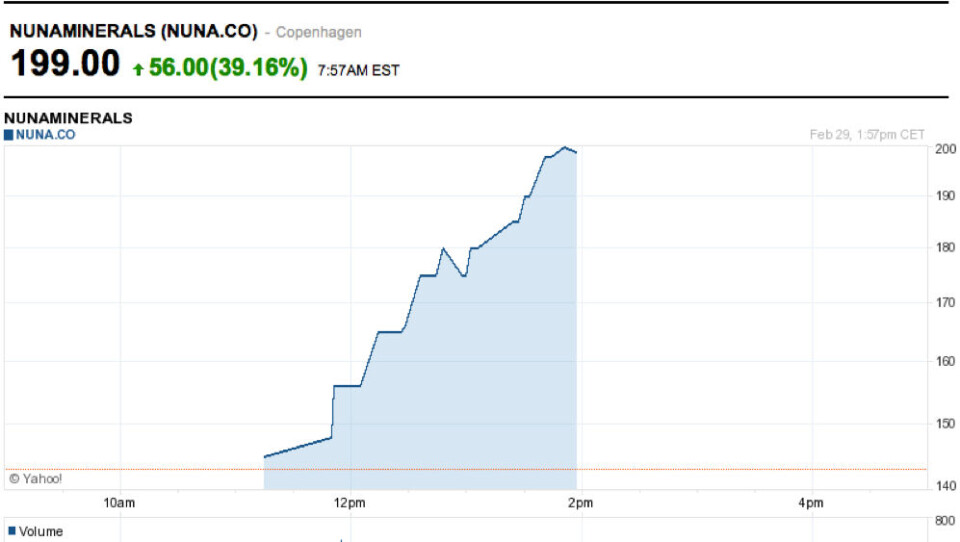Click the 160 price axis label

click(x=945, y=361)
